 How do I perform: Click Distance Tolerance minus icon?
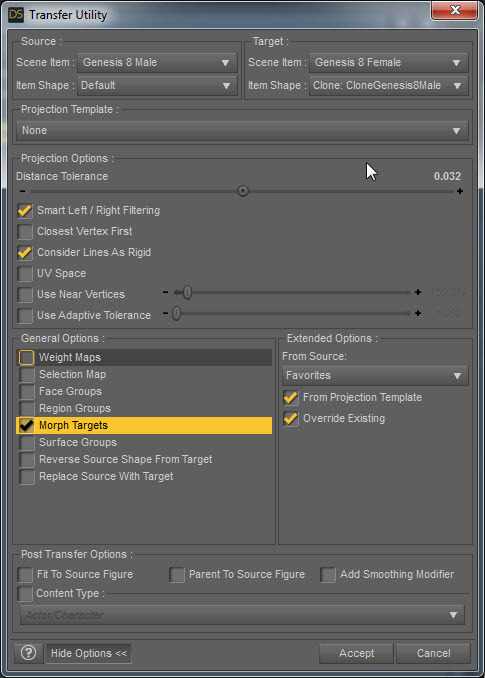(22, 191)
